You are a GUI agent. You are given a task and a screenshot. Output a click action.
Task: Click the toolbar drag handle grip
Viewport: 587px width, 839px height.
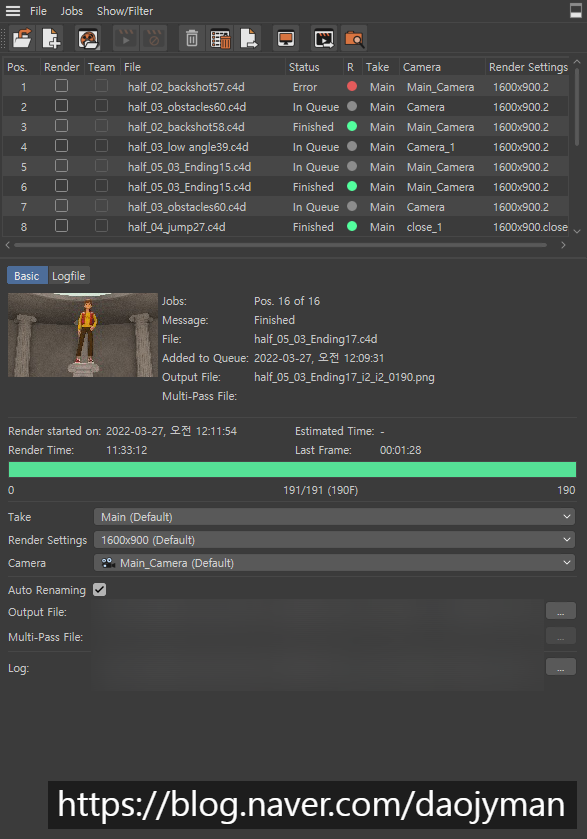coord(3,39)
